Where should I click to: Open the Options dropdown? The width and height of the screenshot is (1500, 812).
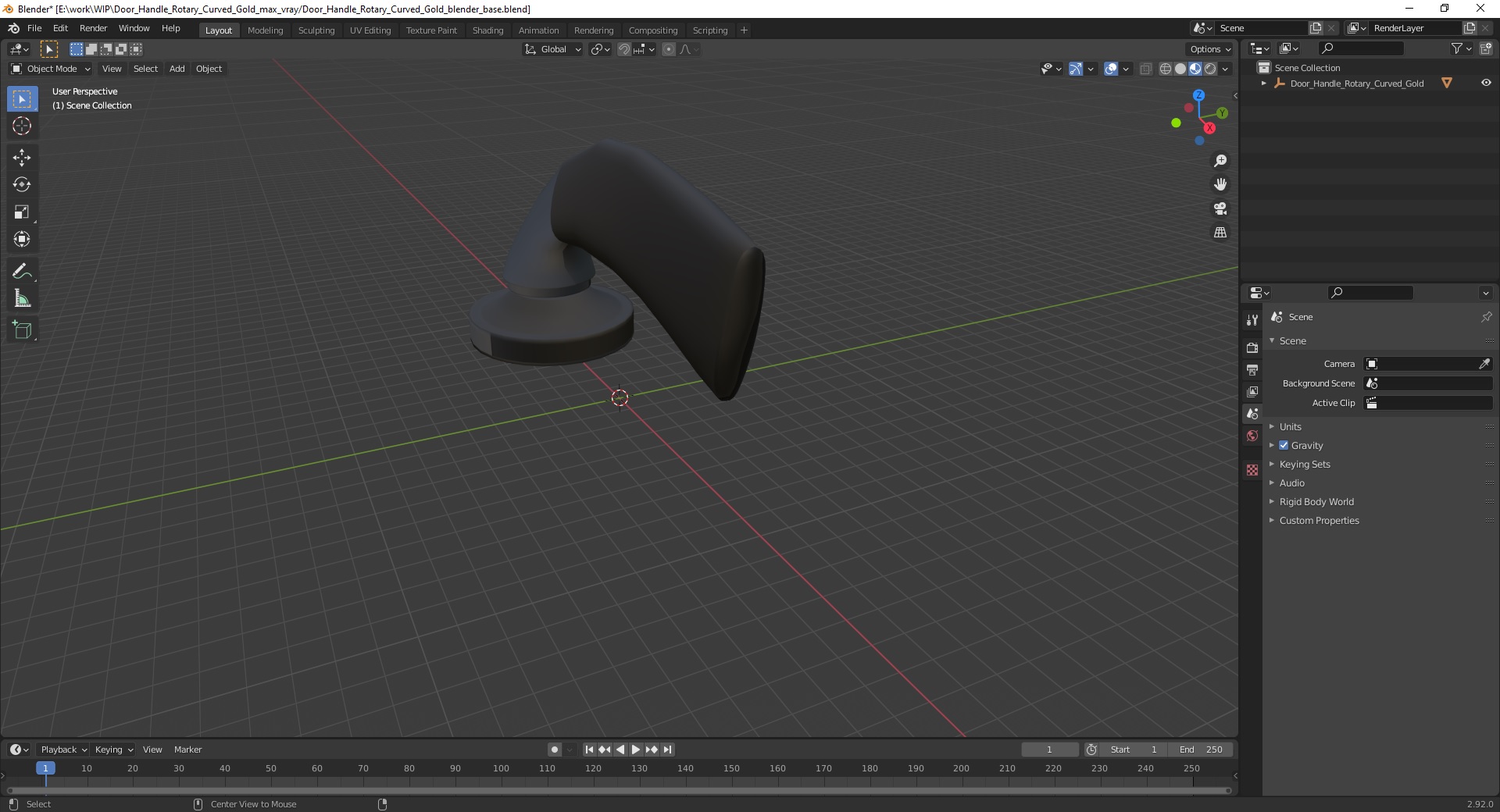[x=1209, y=49]
